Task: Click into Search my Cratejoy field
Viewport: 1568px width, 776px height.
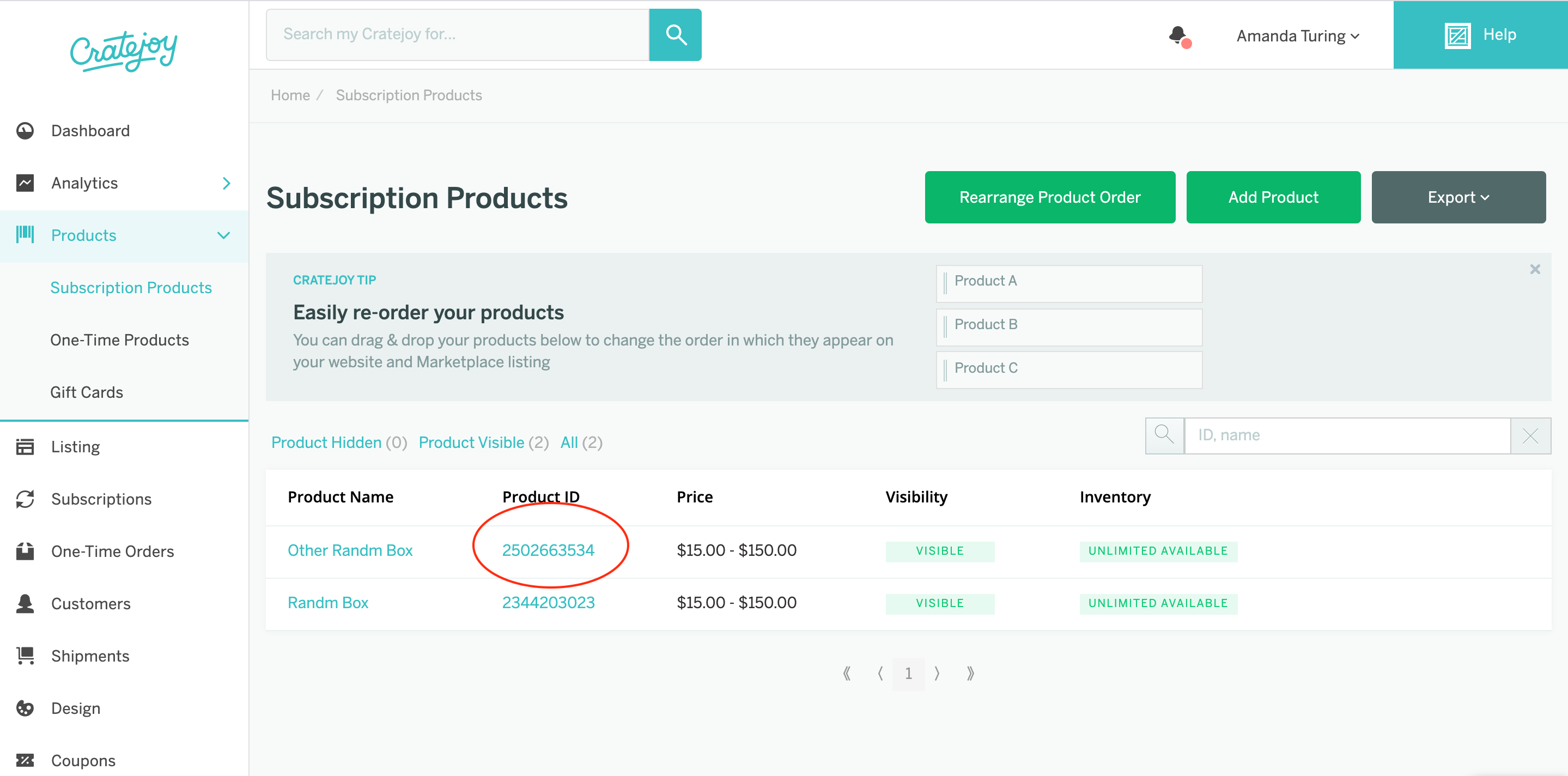Action: click(458, 35)
